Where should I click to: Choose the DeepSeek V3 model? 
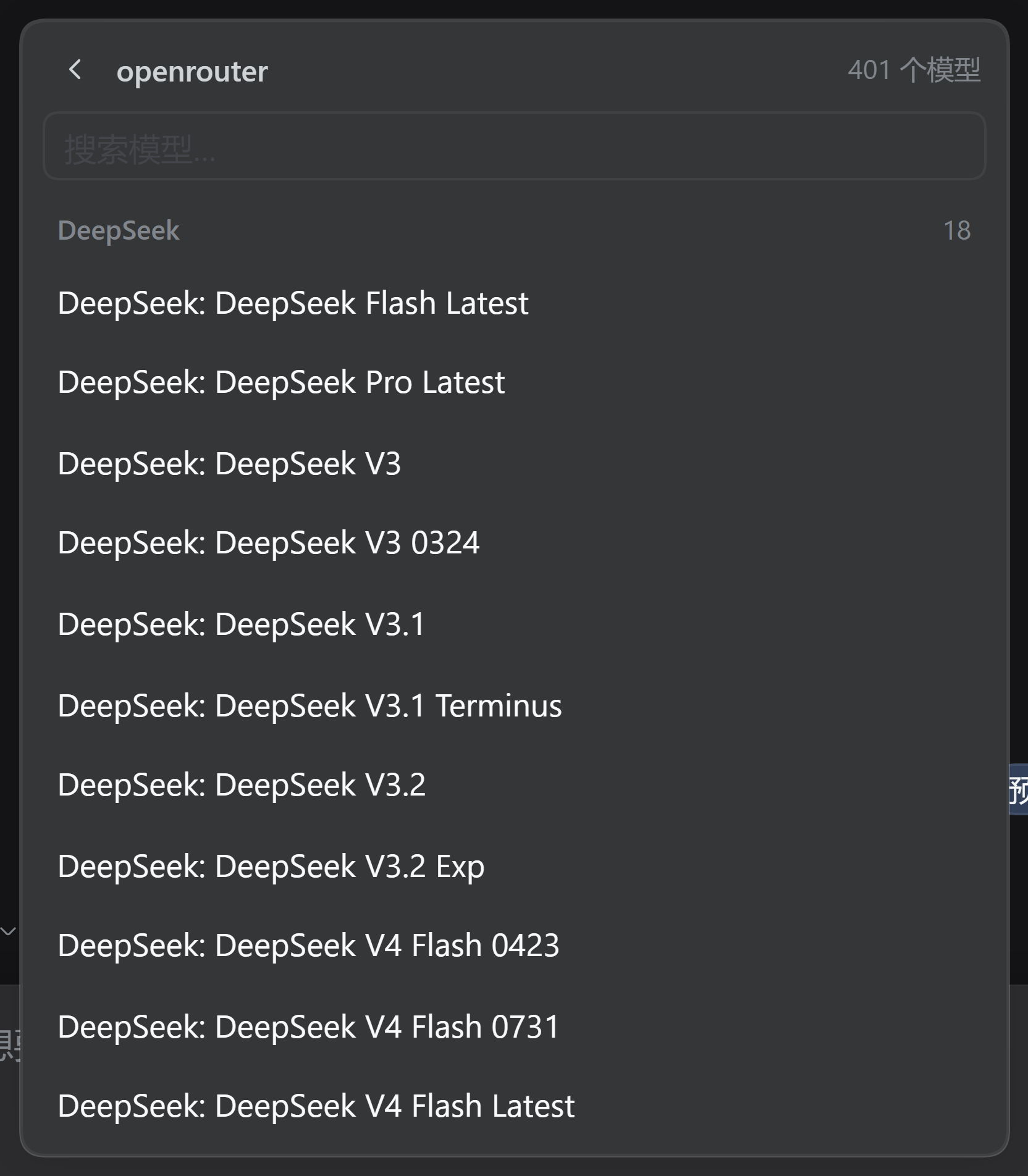[514, 464]
